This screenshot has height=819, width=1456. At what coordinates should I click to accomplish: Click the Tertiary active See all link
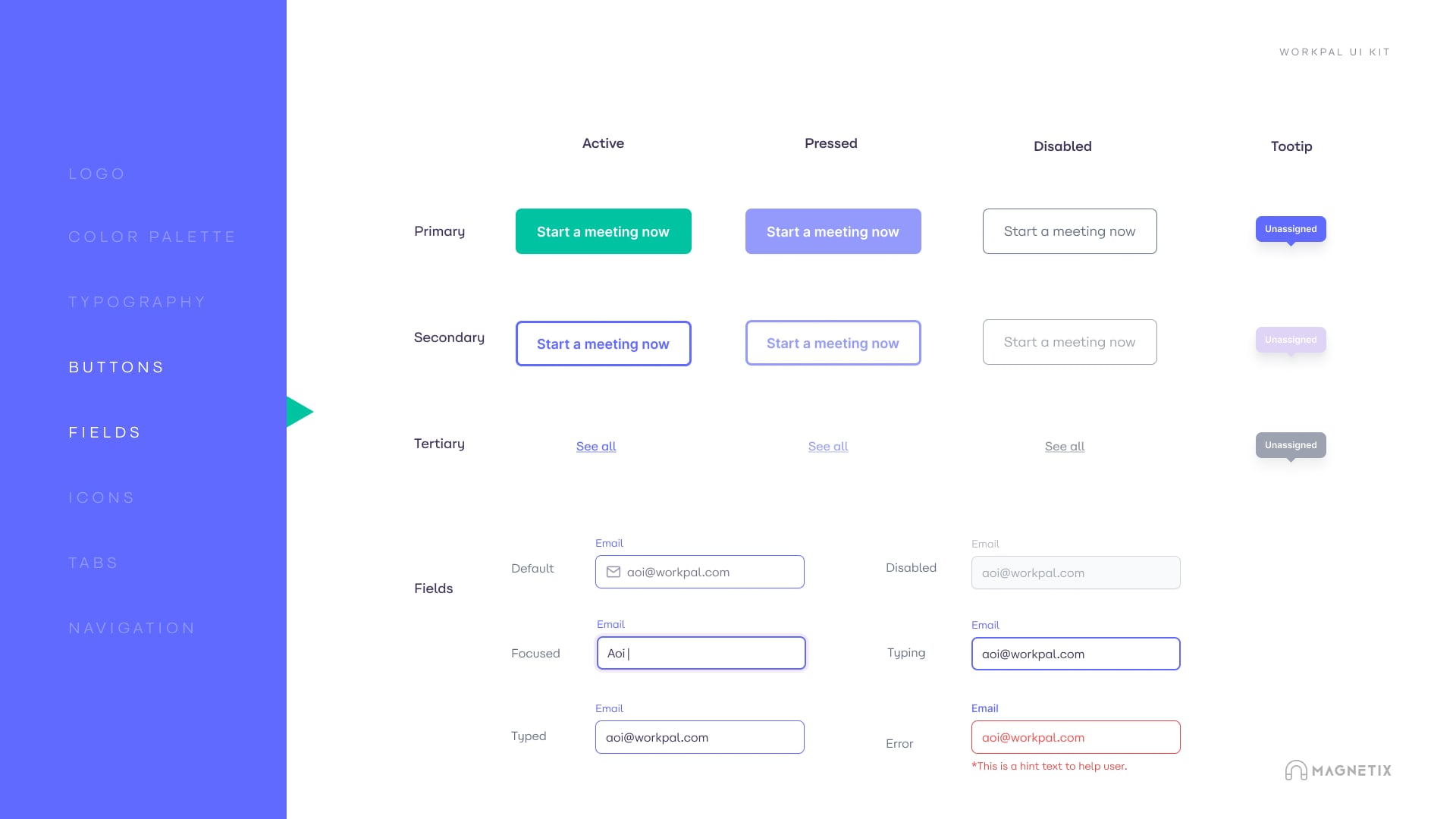coord(596,445)
